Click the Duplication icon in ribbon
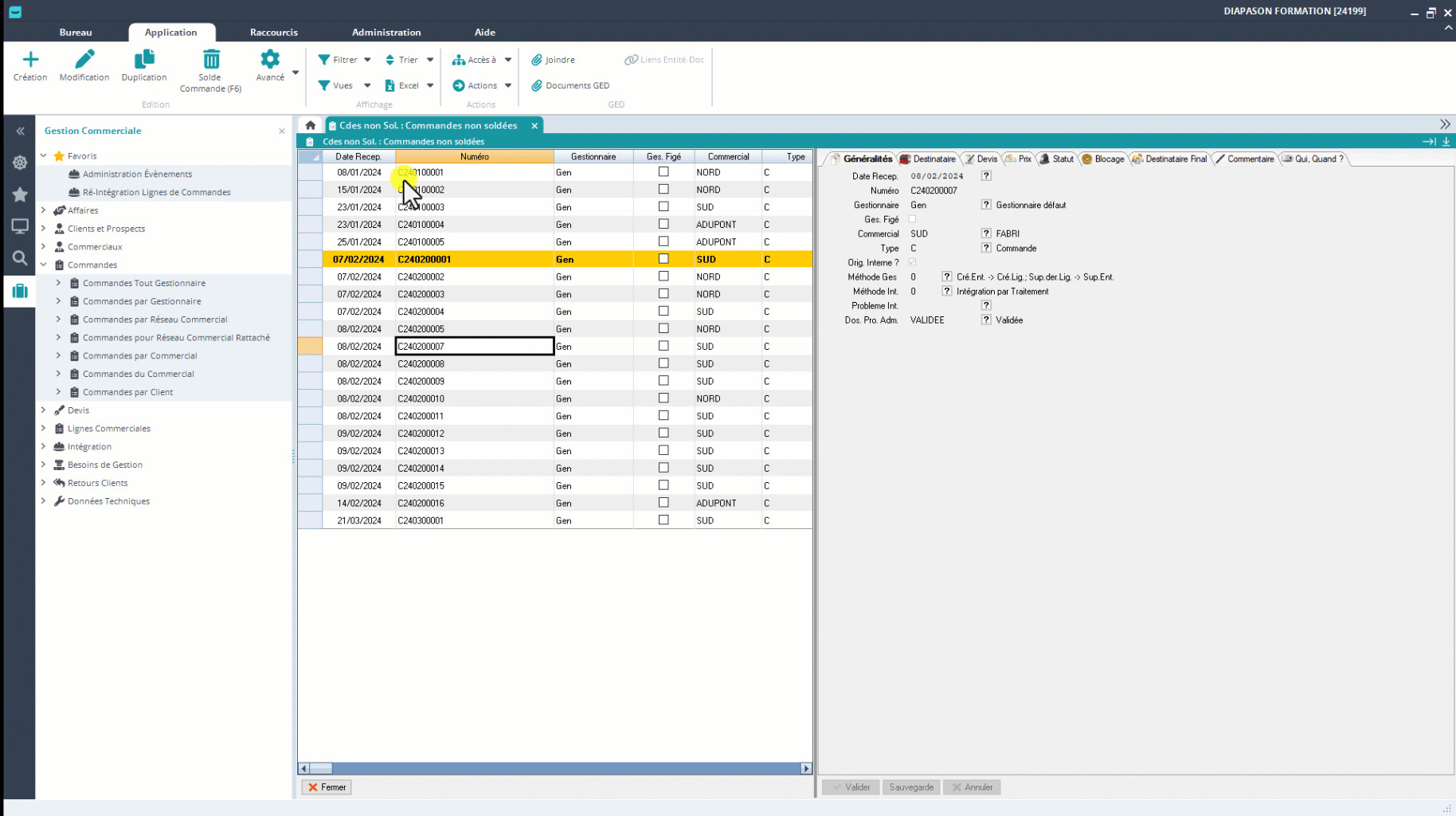1456x816 pixels. [x=144, y=60]
